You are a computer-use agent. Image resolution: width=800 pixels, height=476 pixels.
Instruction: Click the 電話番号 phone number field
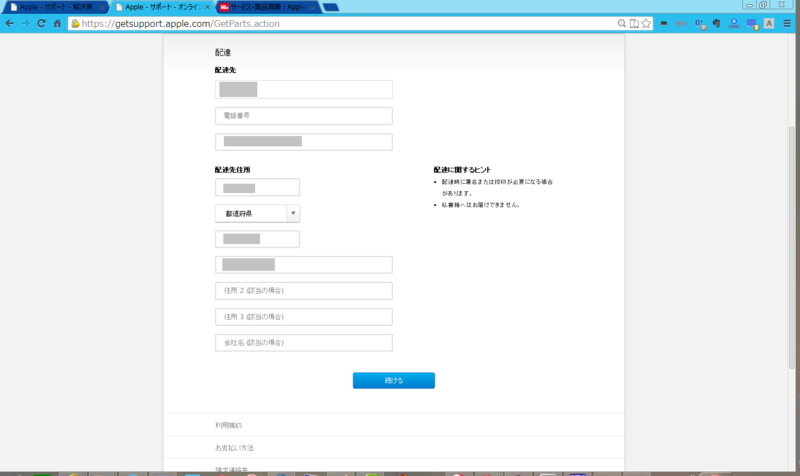[304, 116]
